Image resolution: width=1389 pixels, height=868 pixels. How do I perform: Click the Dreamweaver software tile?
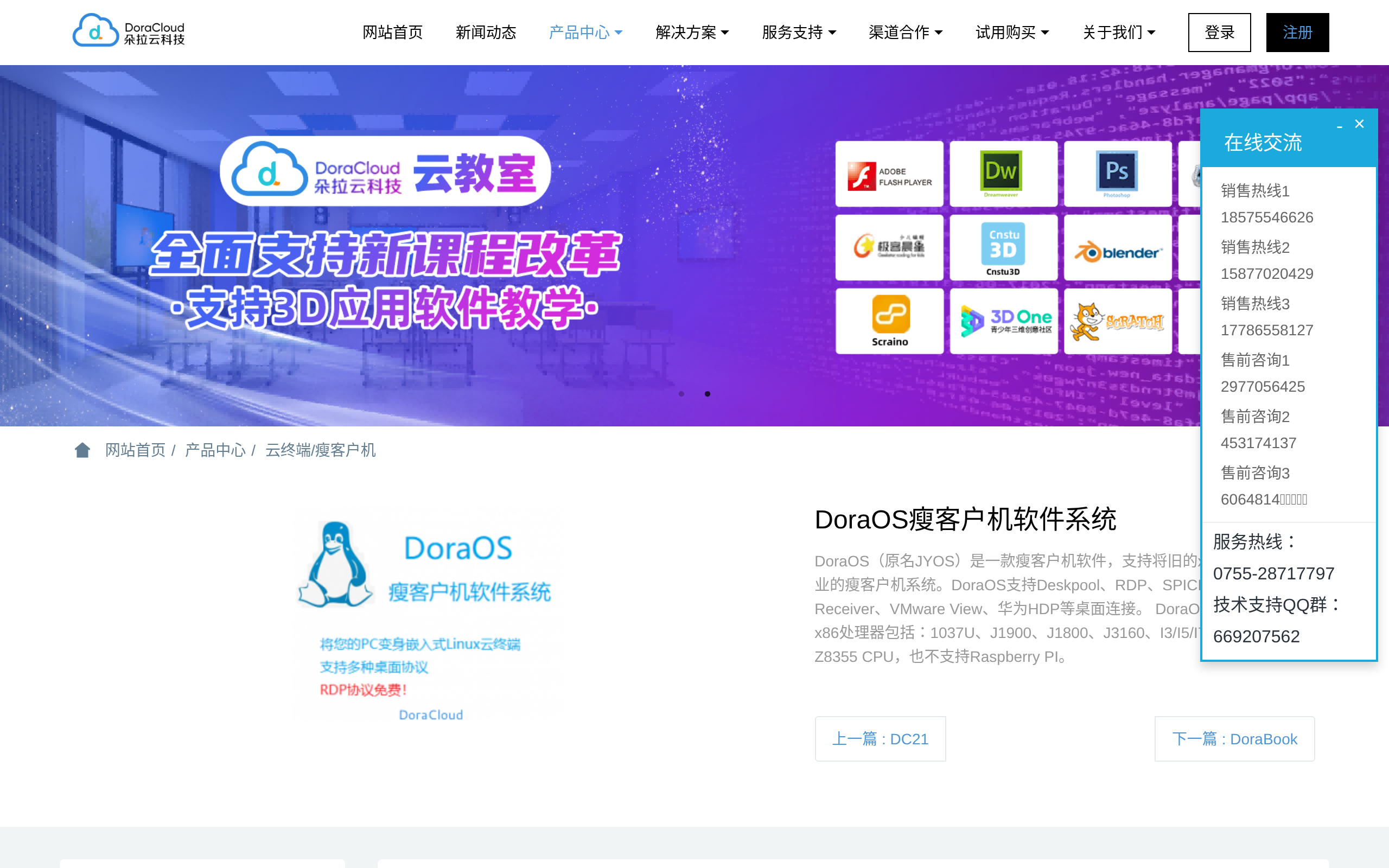click(x=1003, y=174)
